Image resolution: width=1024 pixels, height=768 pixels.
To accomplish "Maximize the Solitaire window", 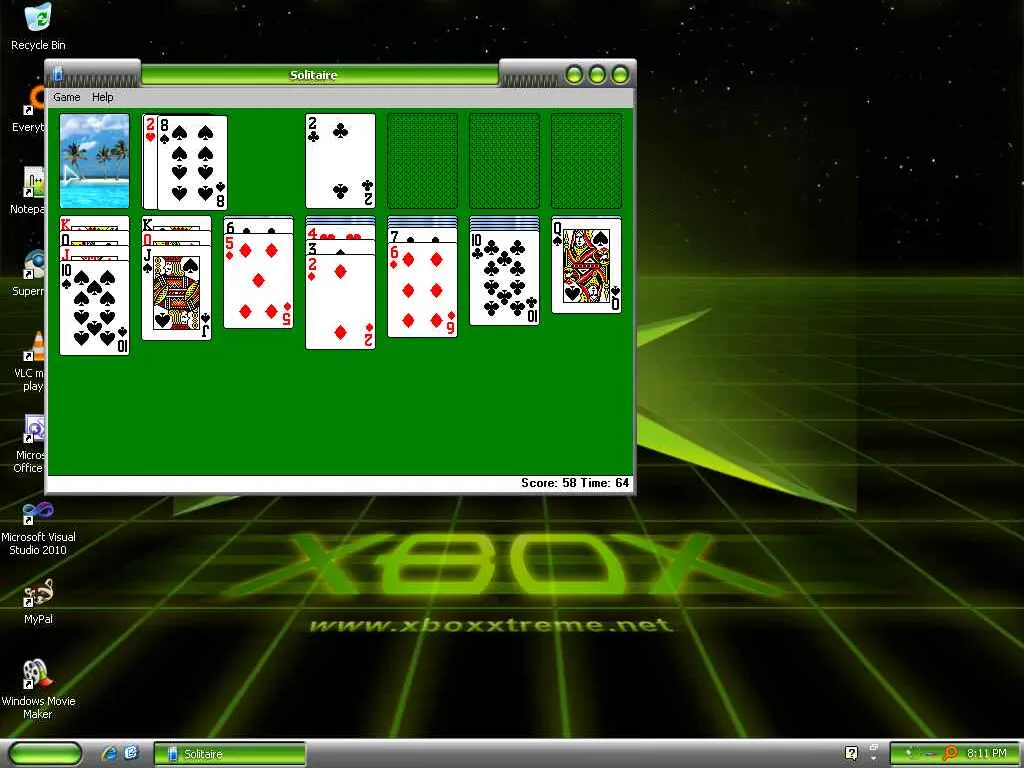I will (x=597, y=75).
